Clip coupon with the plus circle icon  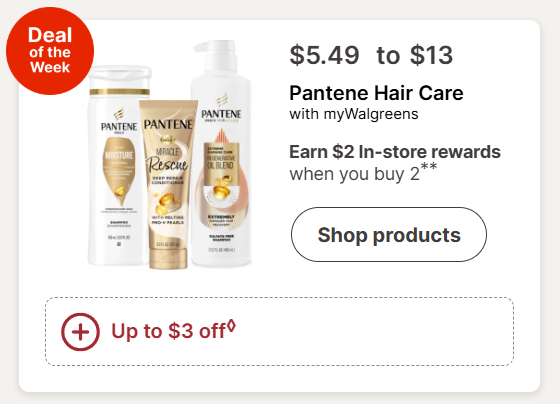[80, 332]
